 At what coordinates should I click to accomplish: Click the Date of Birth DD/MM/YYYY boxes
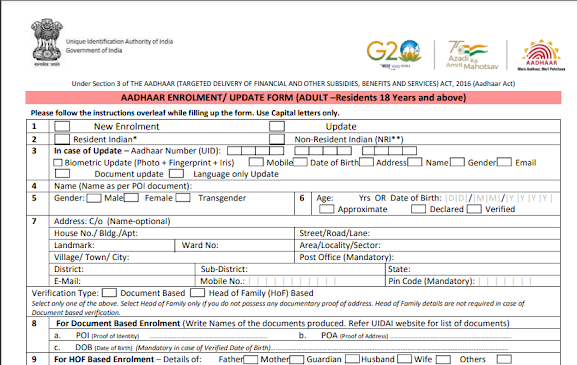tap(499, 198)
